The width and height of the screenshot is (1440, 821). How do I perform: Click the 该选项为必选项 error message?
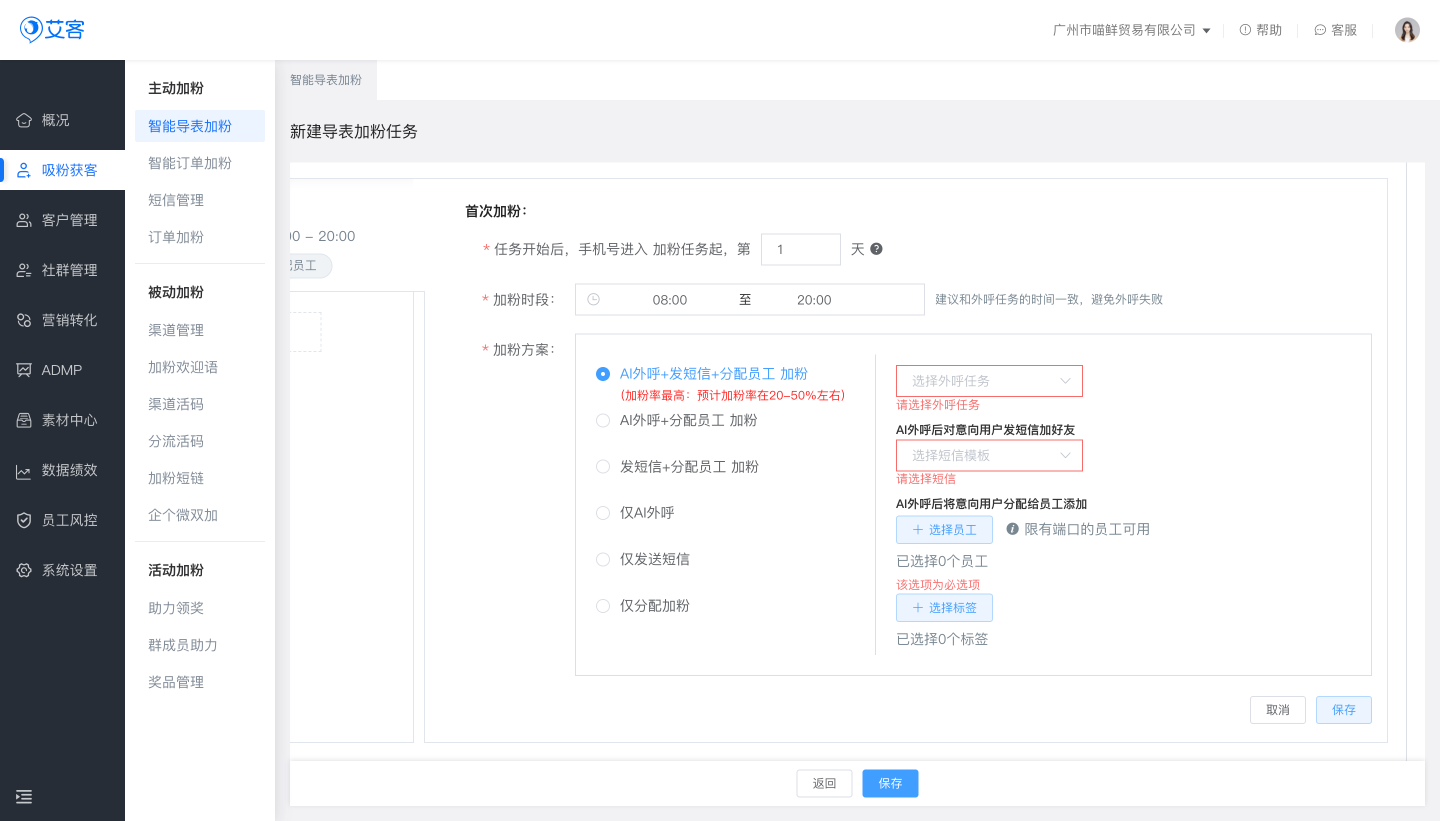tap(938, 584)
